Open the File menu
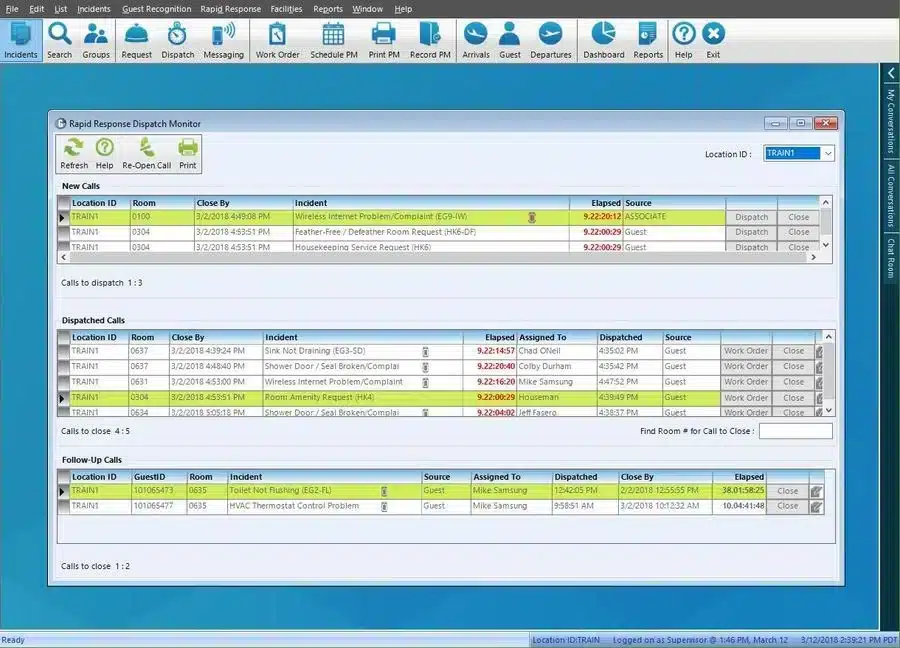The image size is (900, 648). click(x=11, y=9)
